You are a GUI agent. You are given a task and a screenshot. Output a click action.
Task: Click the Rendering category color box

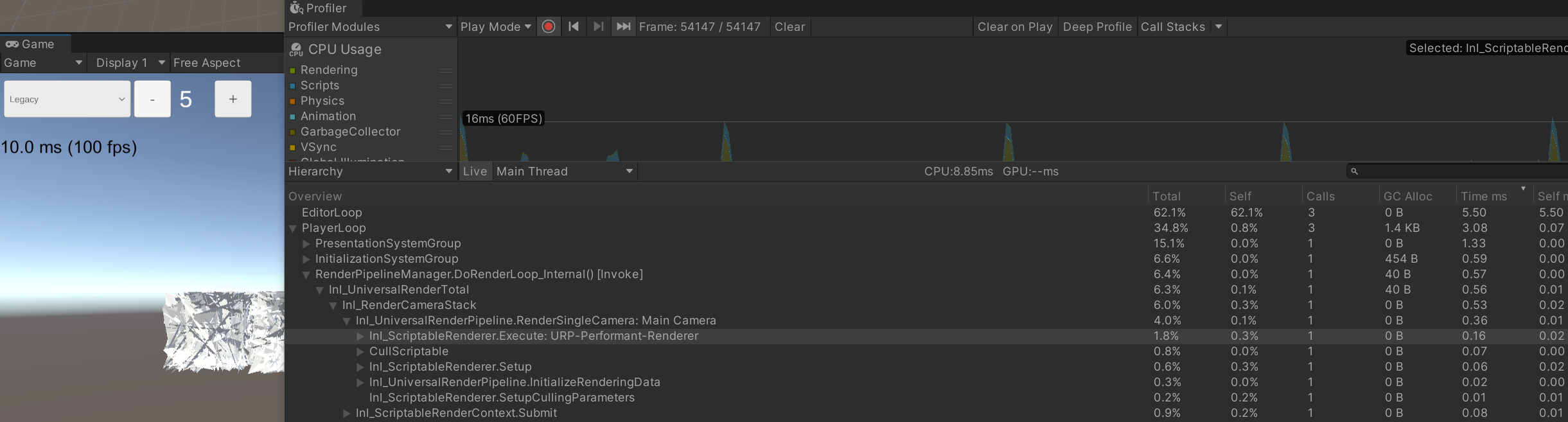[x=293, y=71]
